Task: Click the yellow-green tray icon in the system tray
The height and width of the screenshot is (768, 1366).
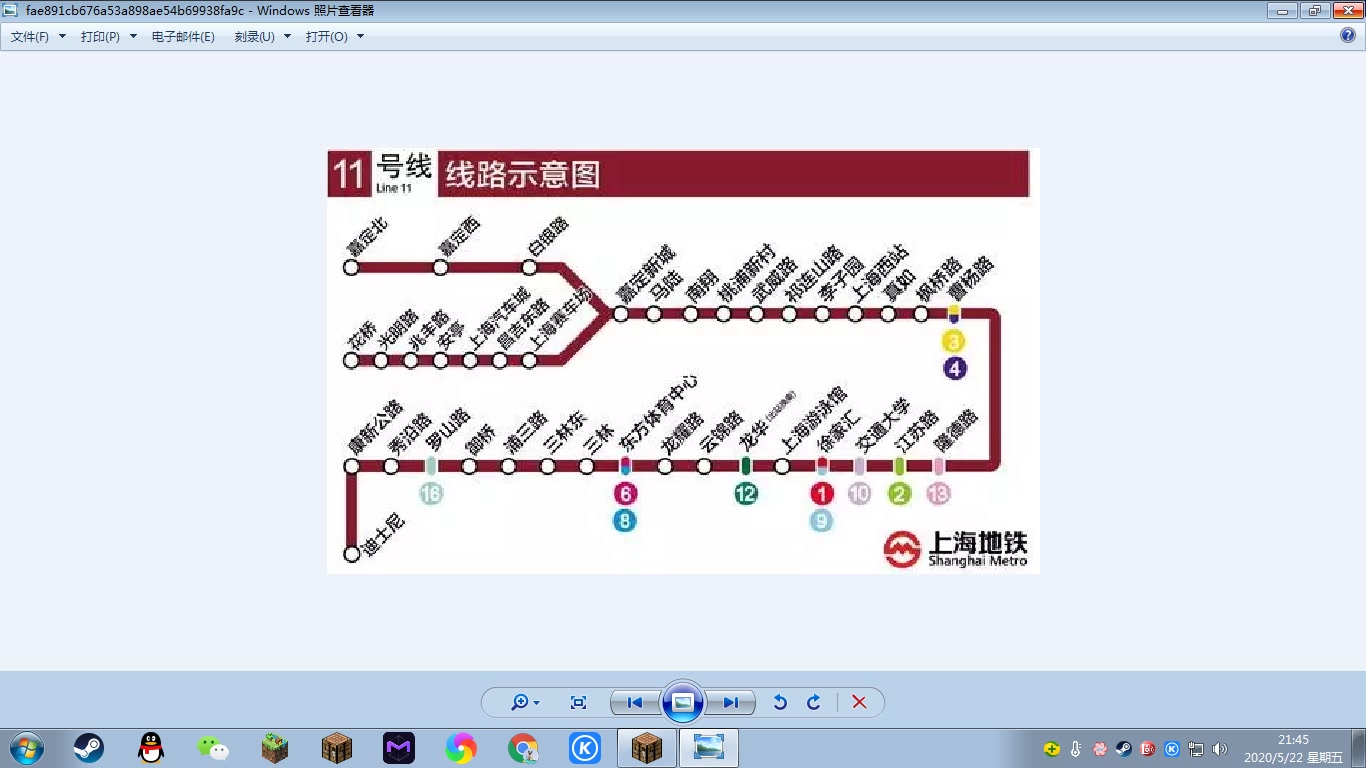Action: click(1052, 749)
